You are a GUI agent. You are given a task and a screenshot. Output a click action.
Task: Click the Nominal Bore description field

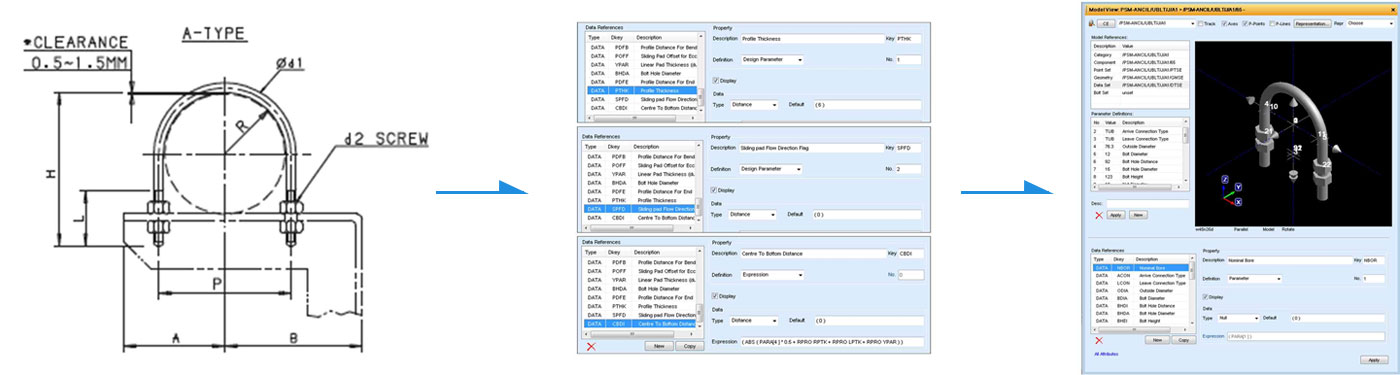1289,260
